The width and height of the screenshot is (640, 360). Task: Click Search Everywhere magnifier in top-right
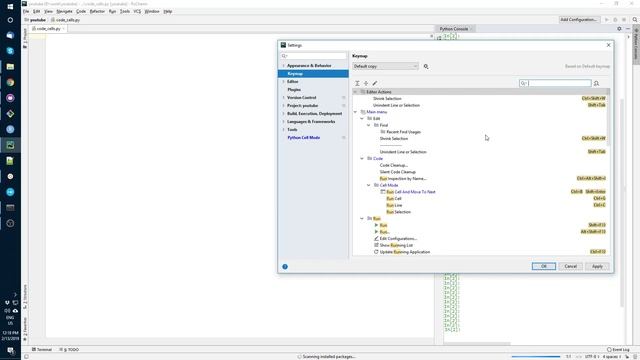click(x=635, y=20)
